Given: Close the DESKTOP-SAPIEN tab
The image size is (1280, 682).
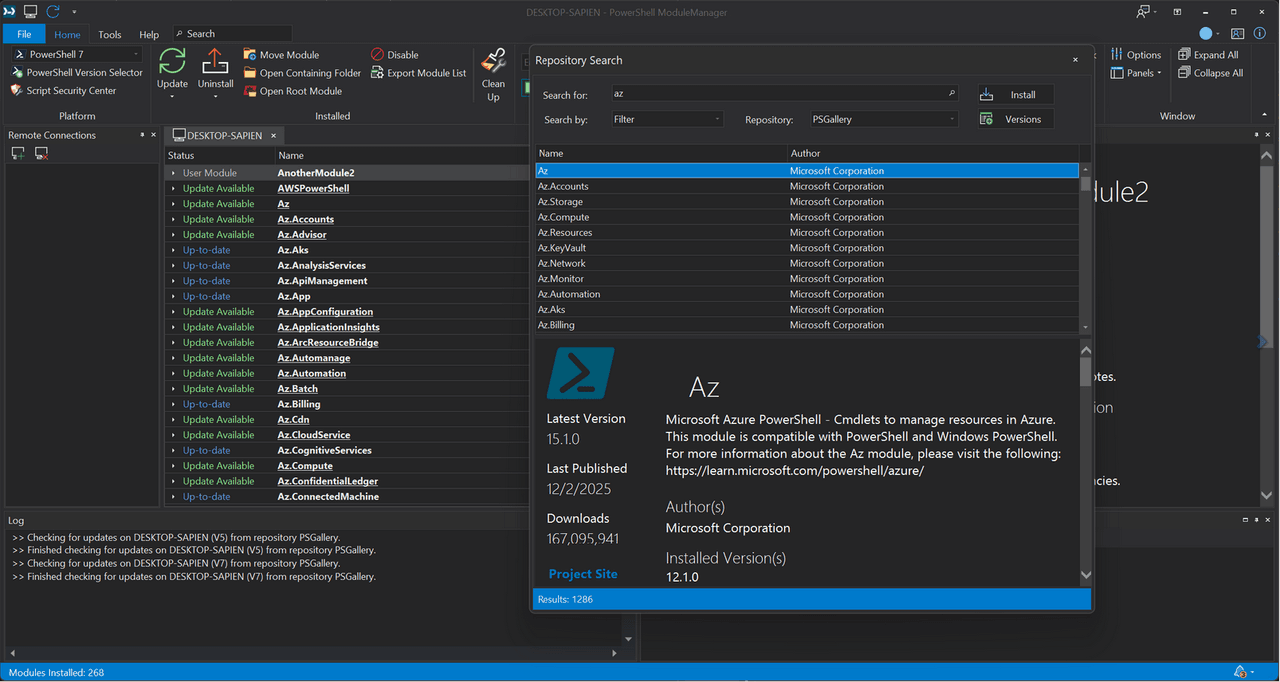Looking at the screenshot, I should [273, 135].
